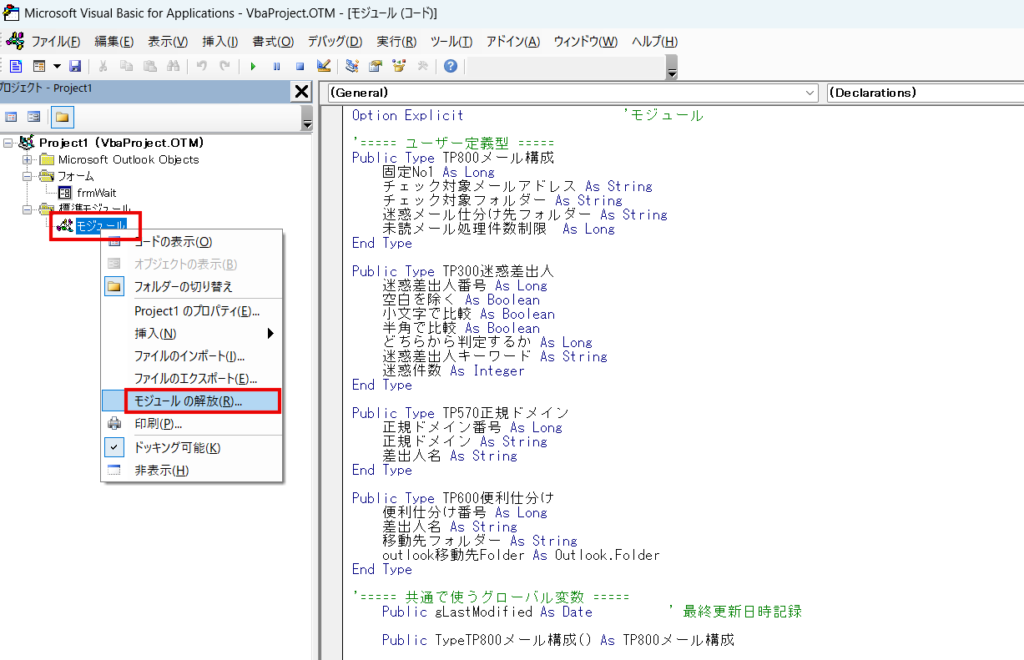Image resolution: width=1024 pixels, height=660 pixels.
Task: Open the Project Explorer toolbar icon
Action: [x=352, y=66]
